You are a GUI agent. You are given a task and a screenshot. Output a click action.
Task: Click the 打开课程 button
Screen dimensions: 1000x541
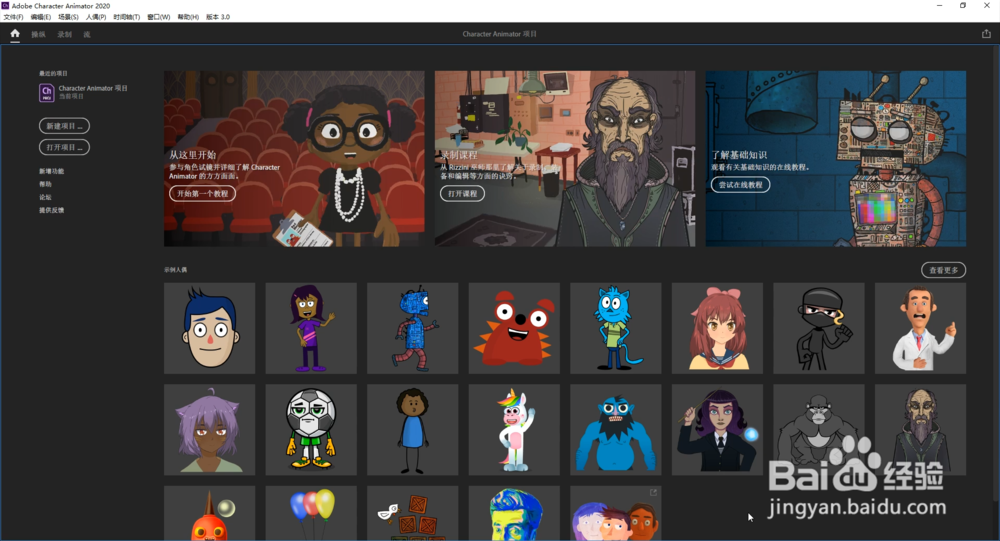(x=462, y=193)
